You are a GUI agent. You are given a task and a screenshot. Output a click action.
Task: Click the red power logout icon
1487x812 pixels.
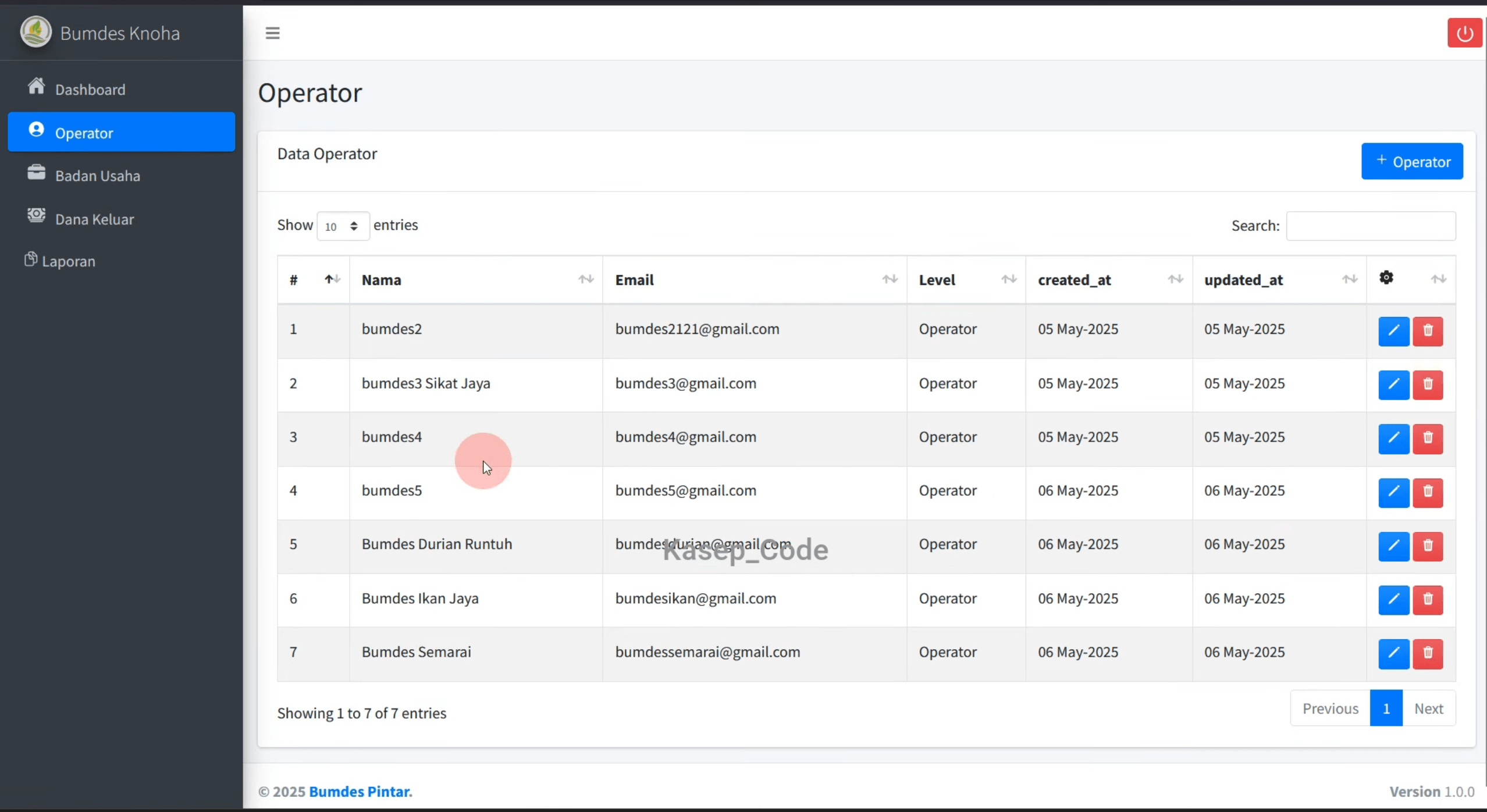1464,33
